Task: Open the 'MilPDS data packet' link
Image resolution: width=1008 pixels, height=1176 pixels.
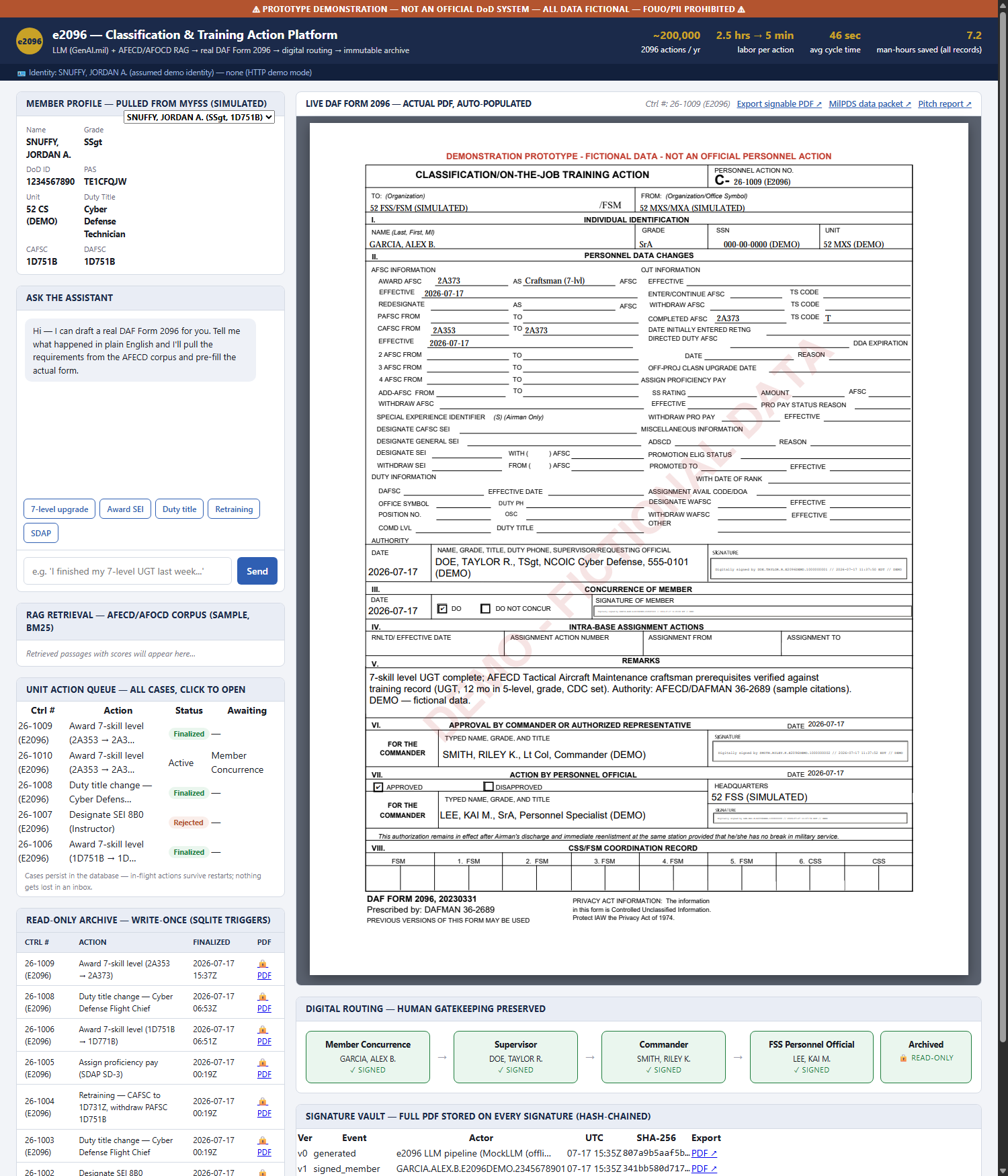Action: pyautogui.click(x=870, y=104)
